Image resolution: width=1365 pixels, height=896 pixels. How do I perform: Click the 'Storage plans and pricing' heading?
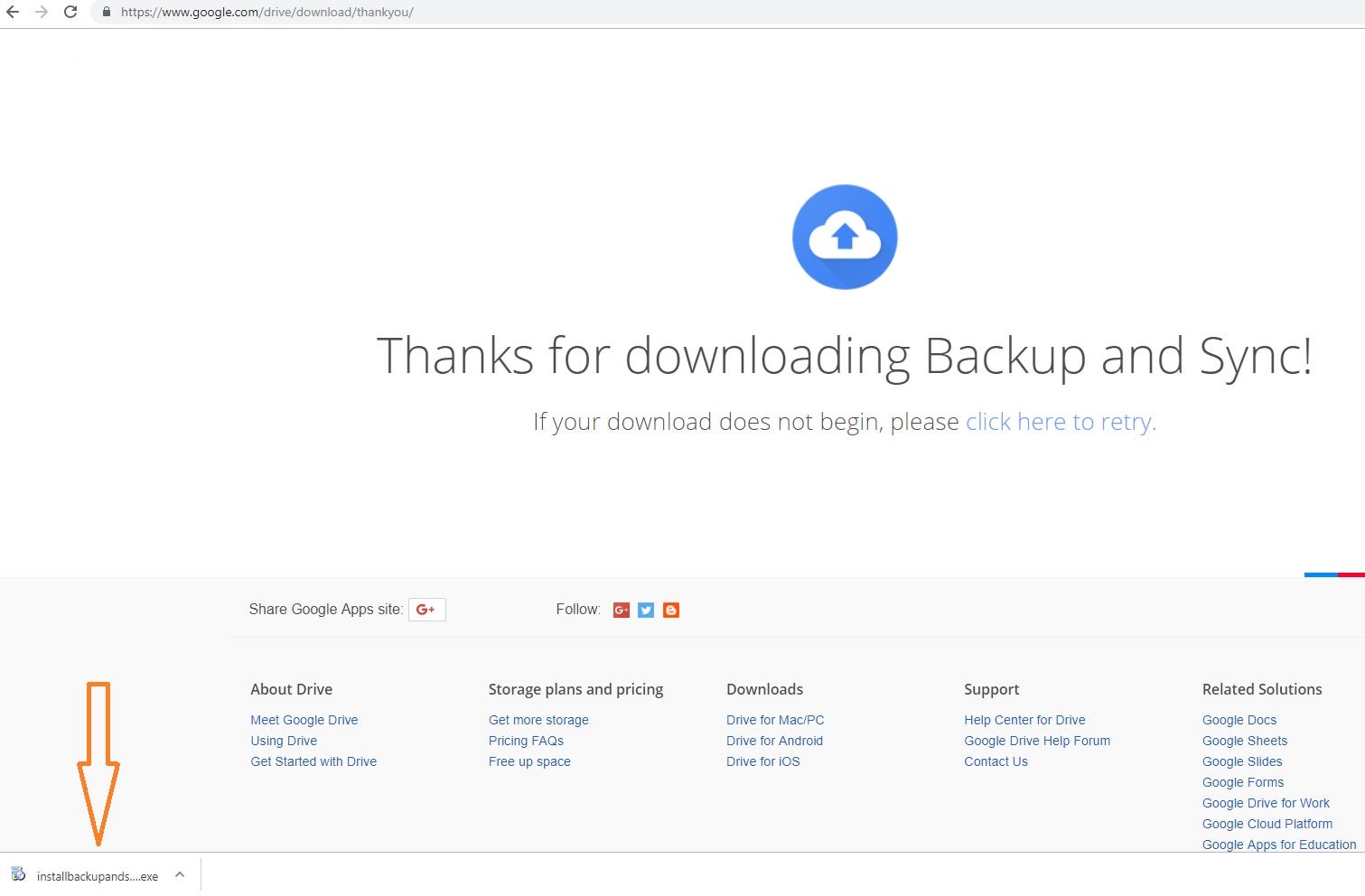tap(575, 689)
